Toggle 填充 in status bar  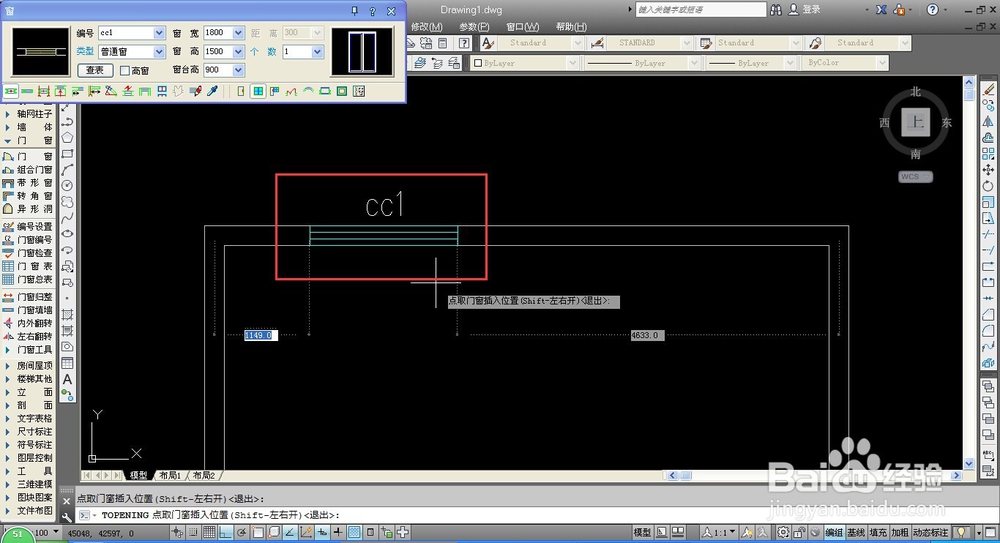(x=878, y=532)
